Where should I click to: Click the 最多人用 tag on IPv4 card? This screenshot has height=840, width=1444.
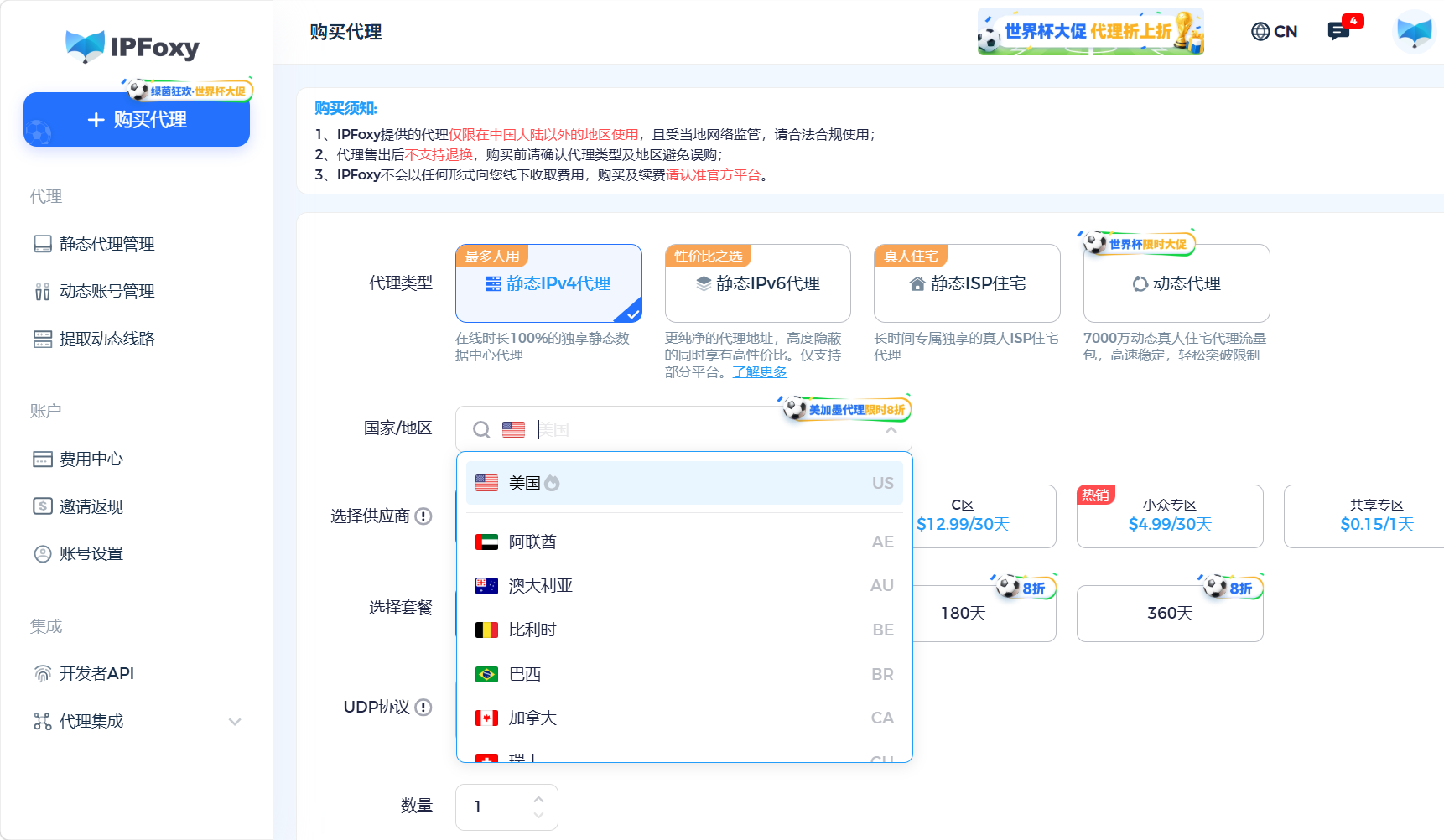point(492,256)
